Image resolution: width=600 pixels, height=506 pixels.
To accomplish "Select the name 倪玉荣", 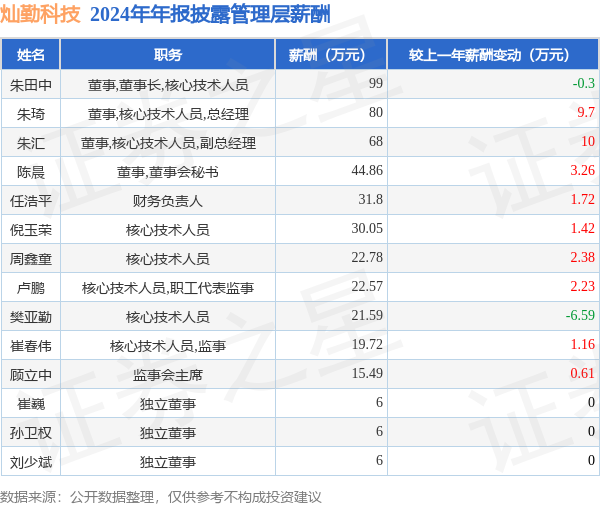I will [31, 230].
